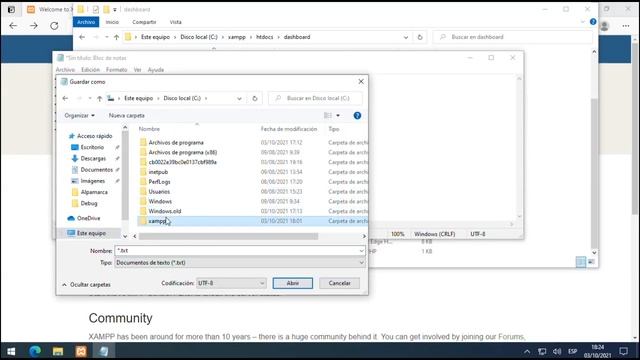
Task: Open Vista tab in File Explorer window
Action: click(x=176, y=22)
